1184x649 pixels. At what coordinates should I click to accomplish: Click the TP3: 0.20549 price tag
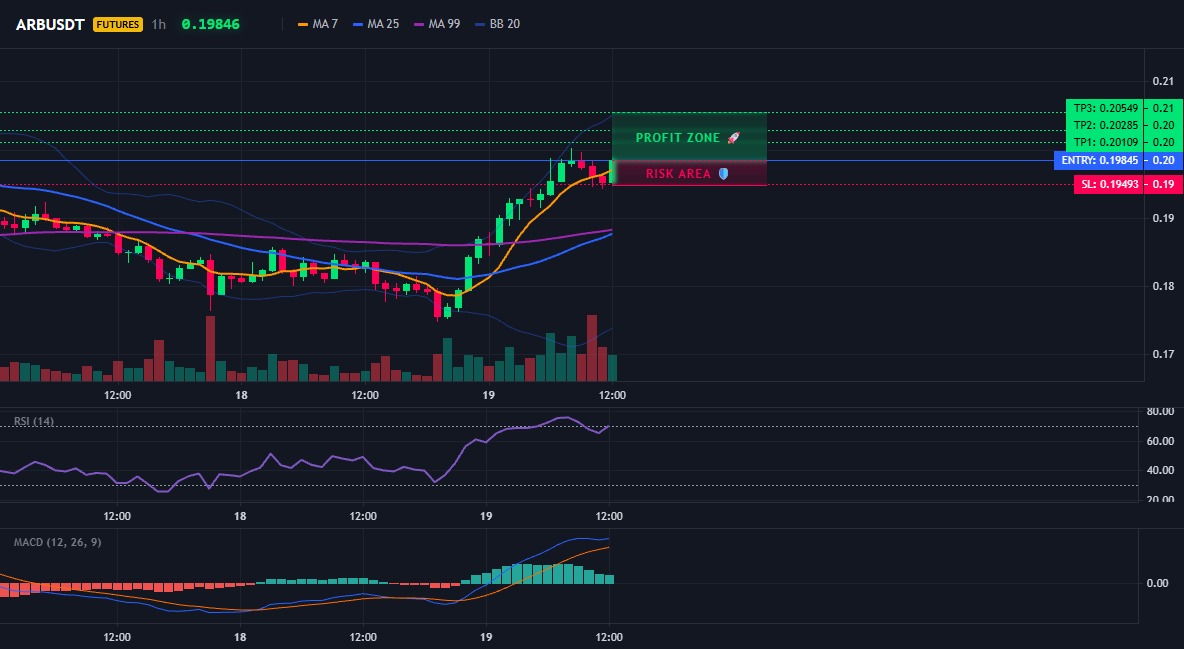(1104, 108)
